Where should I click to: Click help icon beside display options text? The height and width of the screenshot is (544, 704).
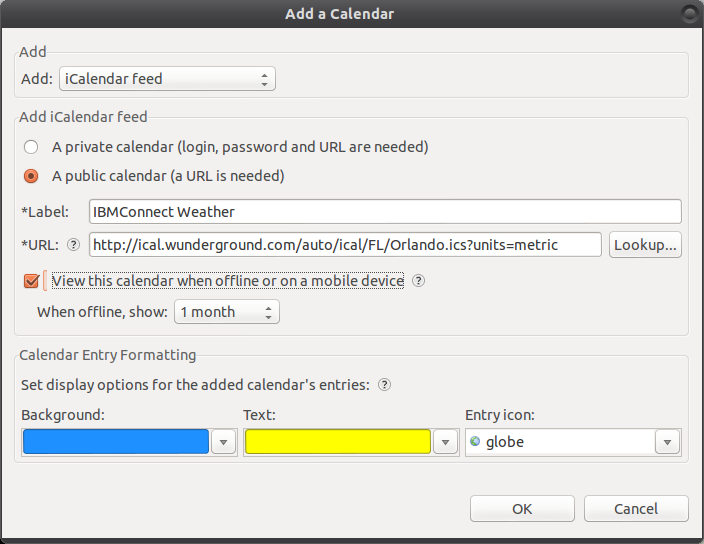(384, 384)
